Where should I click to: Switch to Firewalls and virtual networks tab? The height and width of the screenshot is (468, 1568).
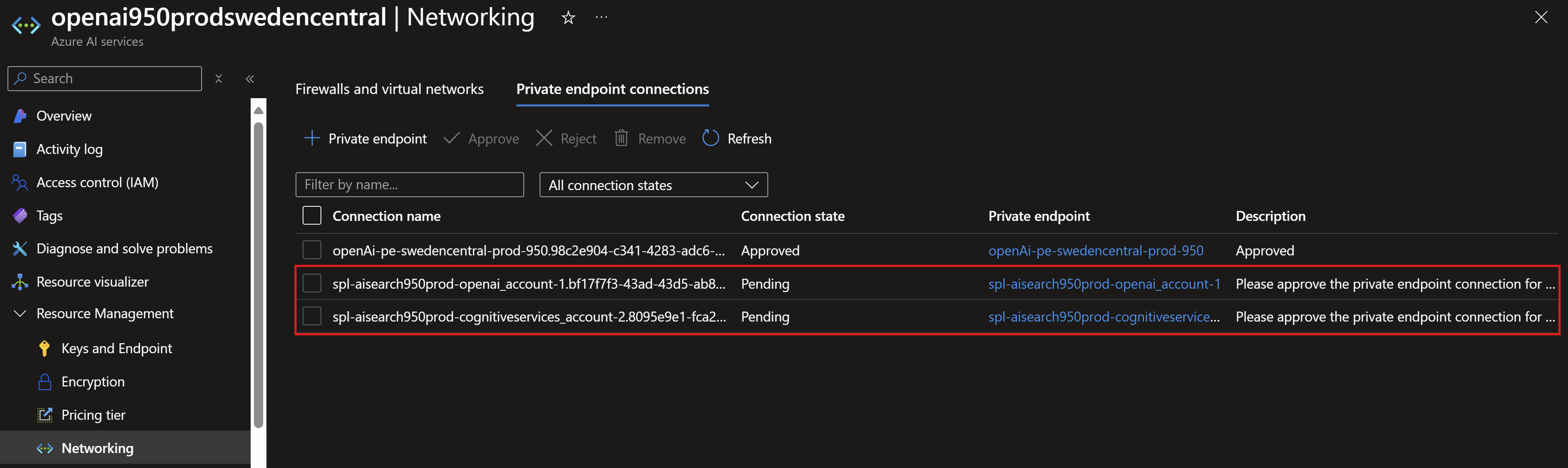click(389, 89)
